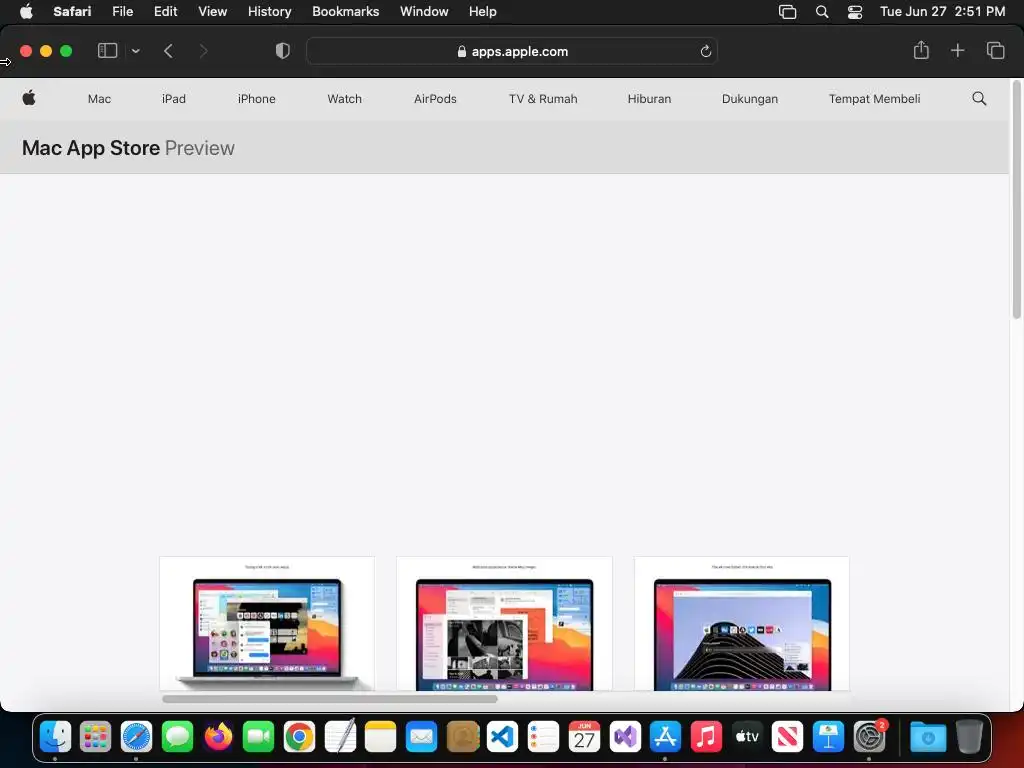This screenshot has height=768, width=1024.
Task: Open System Settings from the Dock
Action: 869,737
